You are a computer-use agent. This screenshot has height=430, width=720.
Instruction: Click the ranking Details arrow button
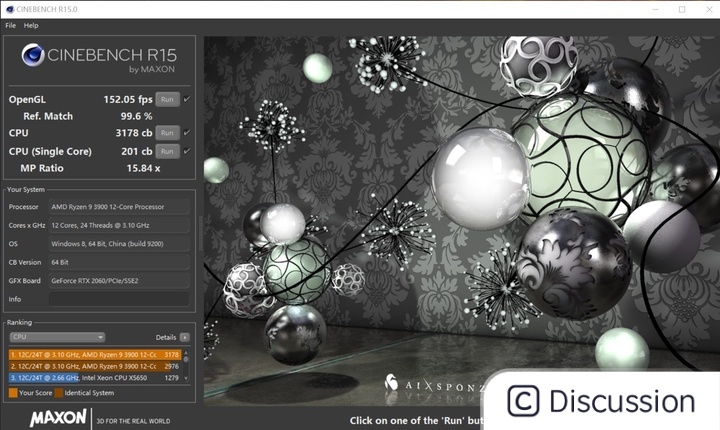click(x=185, y=337)
